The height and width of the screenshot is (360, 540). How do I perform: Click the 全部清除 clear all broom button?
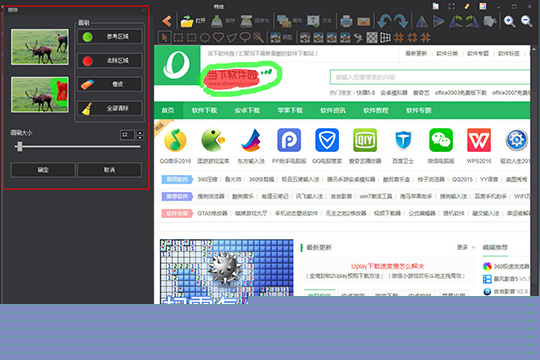pyautogui.click(x=110, y=108)
